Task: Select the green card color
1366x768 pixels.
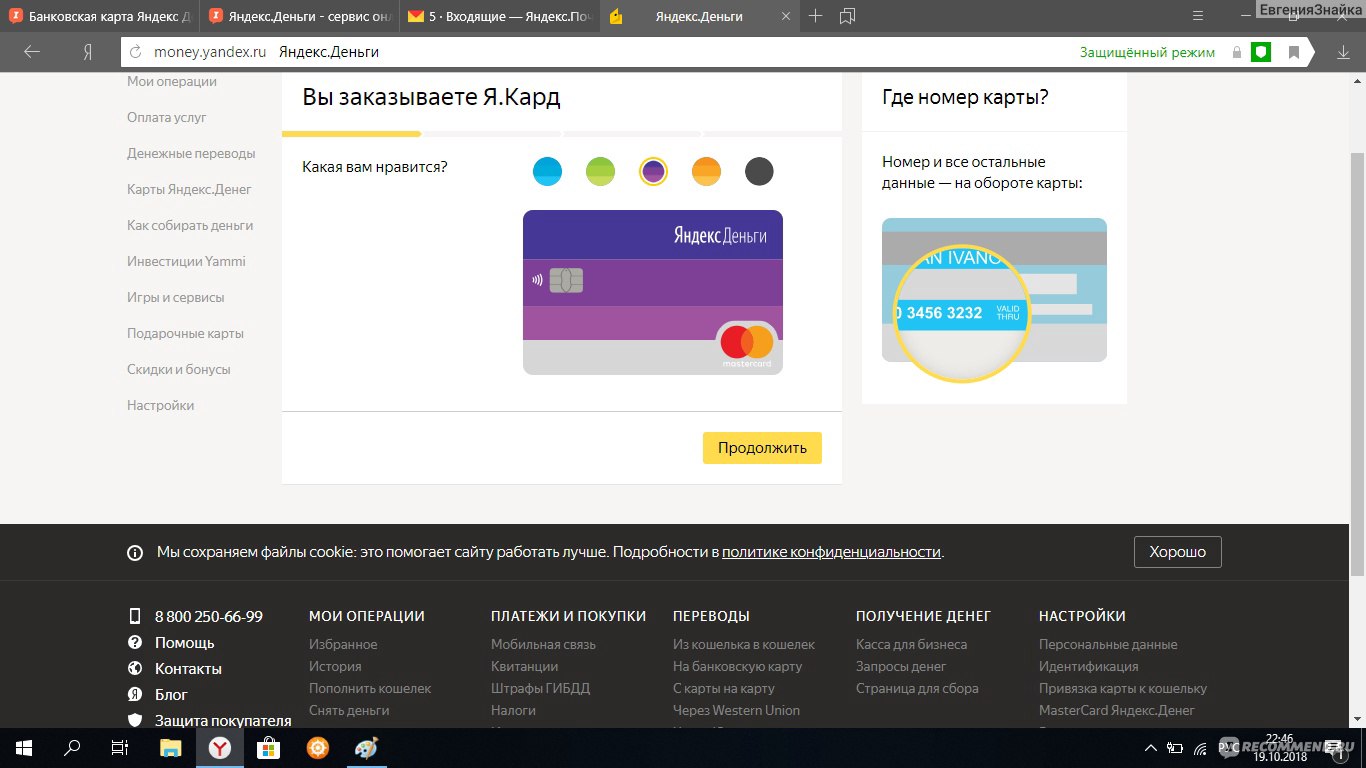Action: [x=600, y=172]
